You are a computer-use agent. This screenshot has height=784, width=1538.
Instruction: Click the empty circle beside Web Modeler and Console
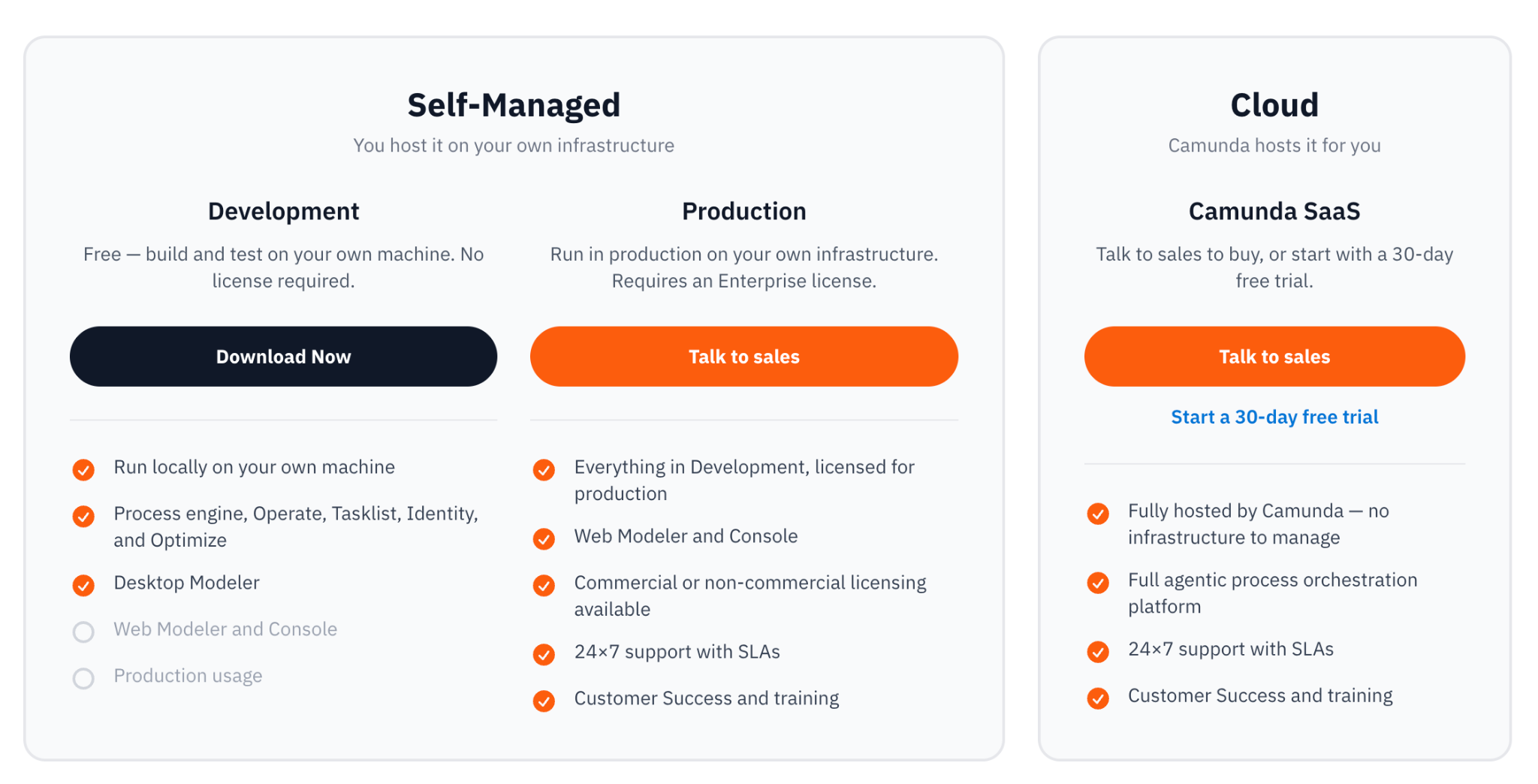coord(83,632)
